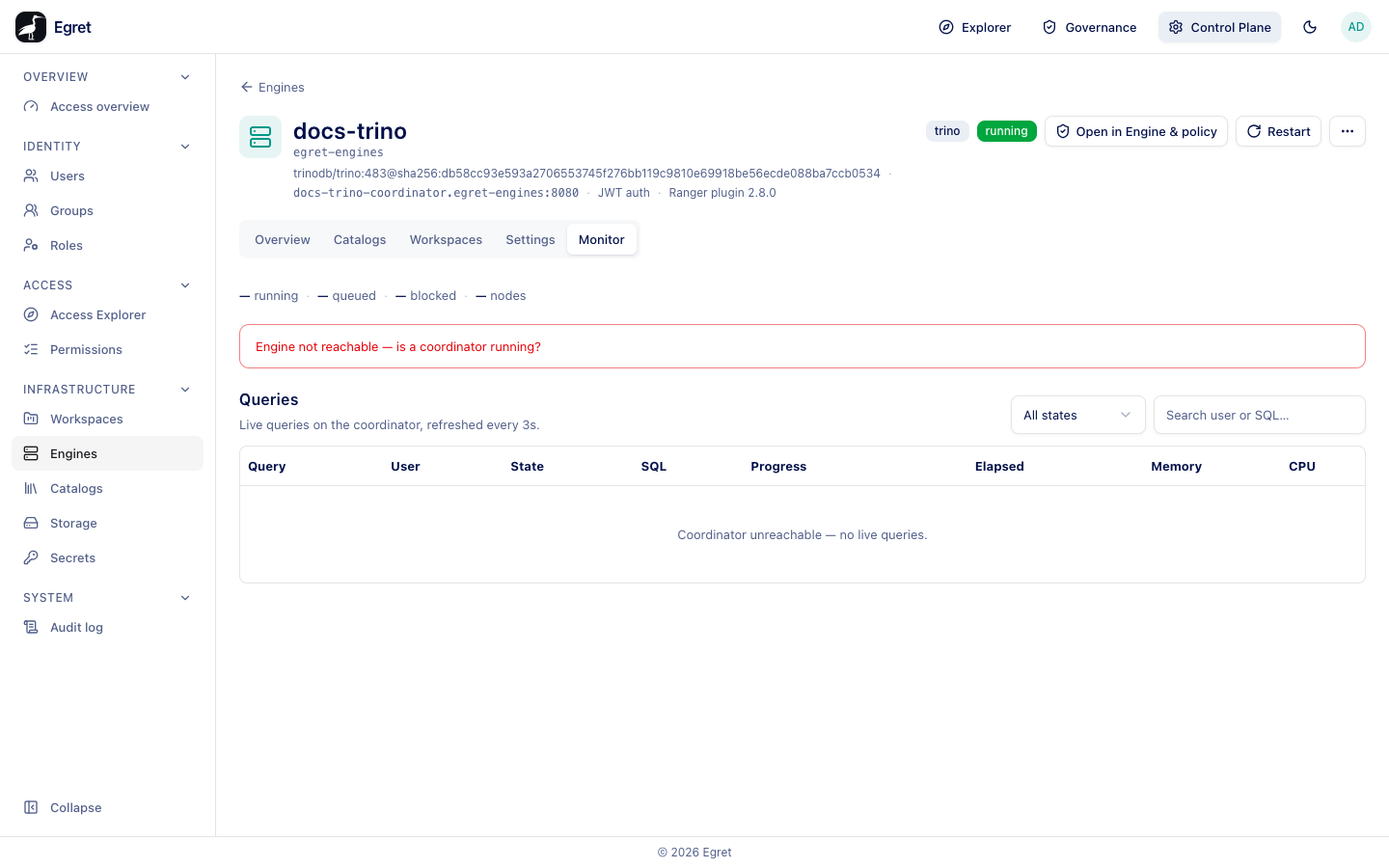Switch to the Catalogs tab
Viewport: 1389px width, 868px height.
(x=360, y=239)
